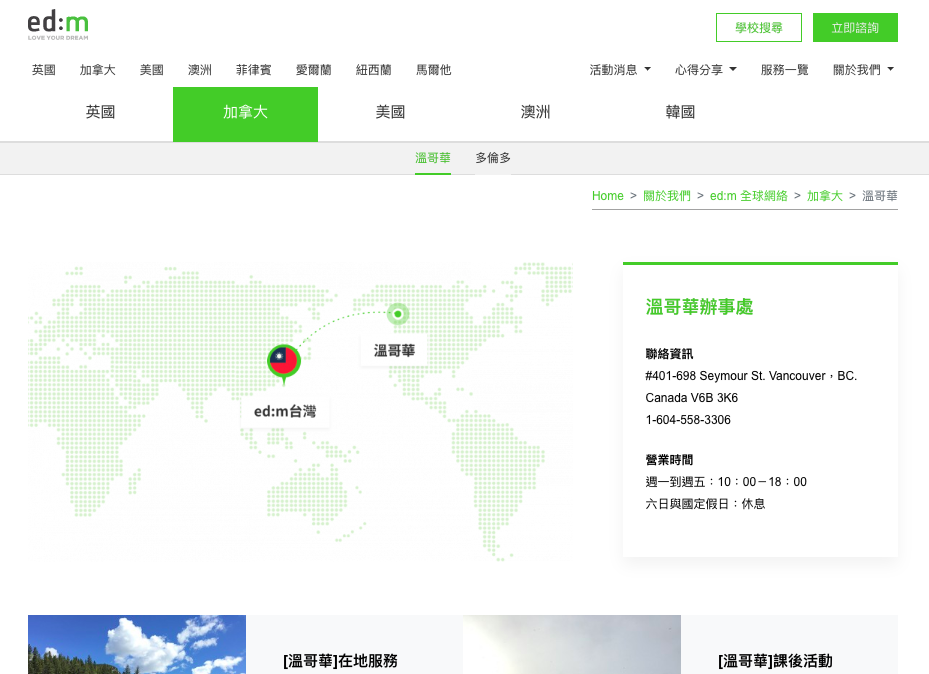The height and width of the screenshot is (674, 929).
Task: Expand the 活動消息 dropdown menu
Action: (620, 70)
